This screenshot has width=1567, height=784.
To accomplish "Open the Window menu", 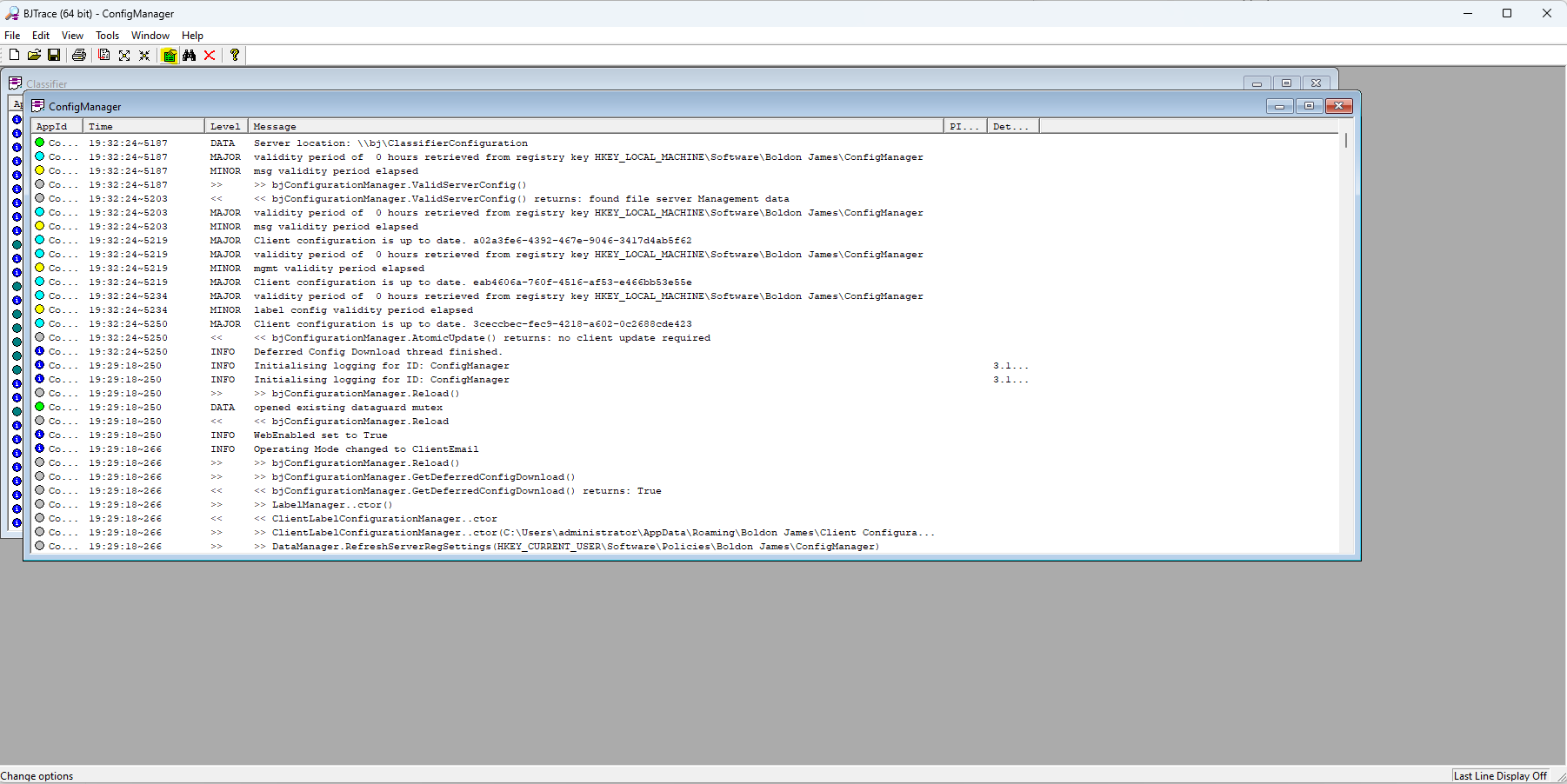I will (x=150, y=36).
